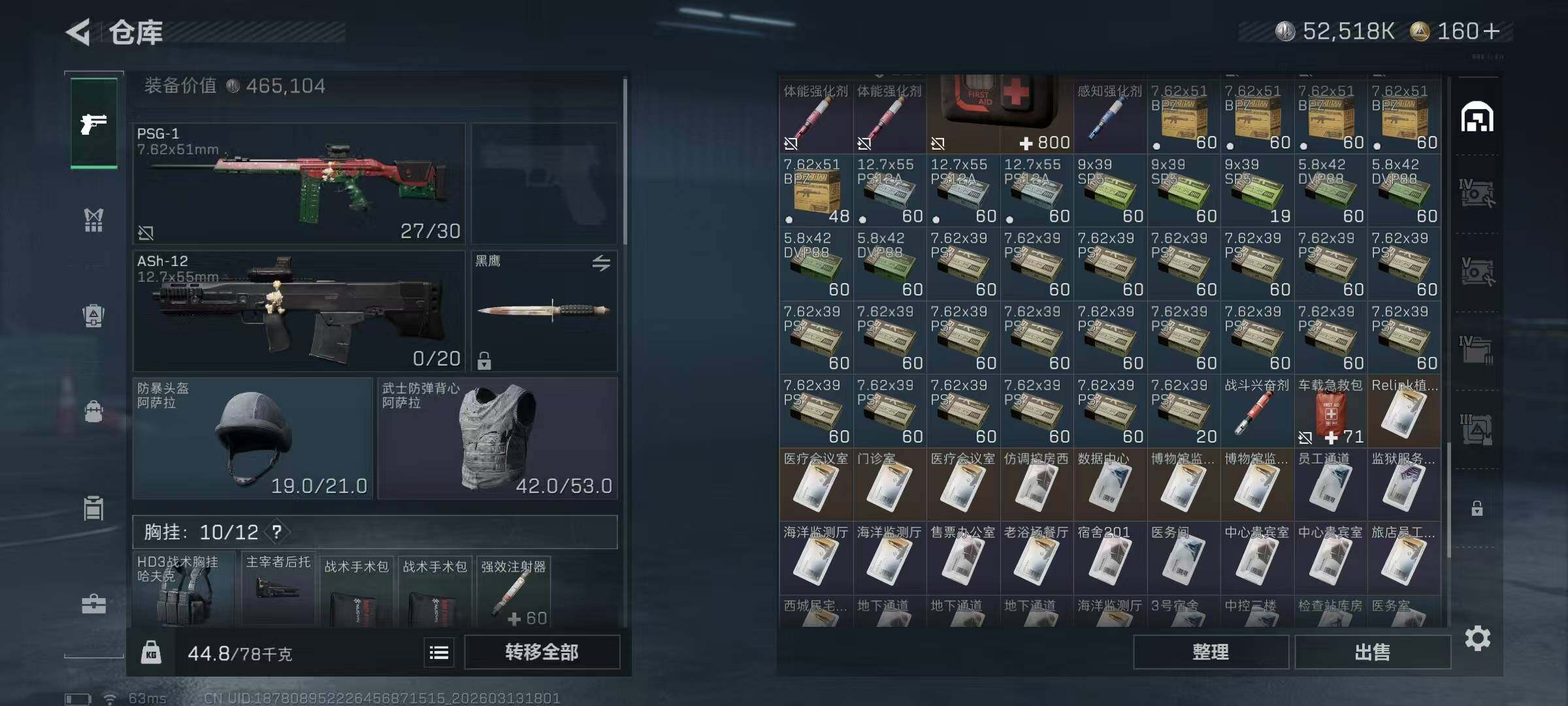Click the swap arrows on 黑鹰 knife slot

click(601, 263)
